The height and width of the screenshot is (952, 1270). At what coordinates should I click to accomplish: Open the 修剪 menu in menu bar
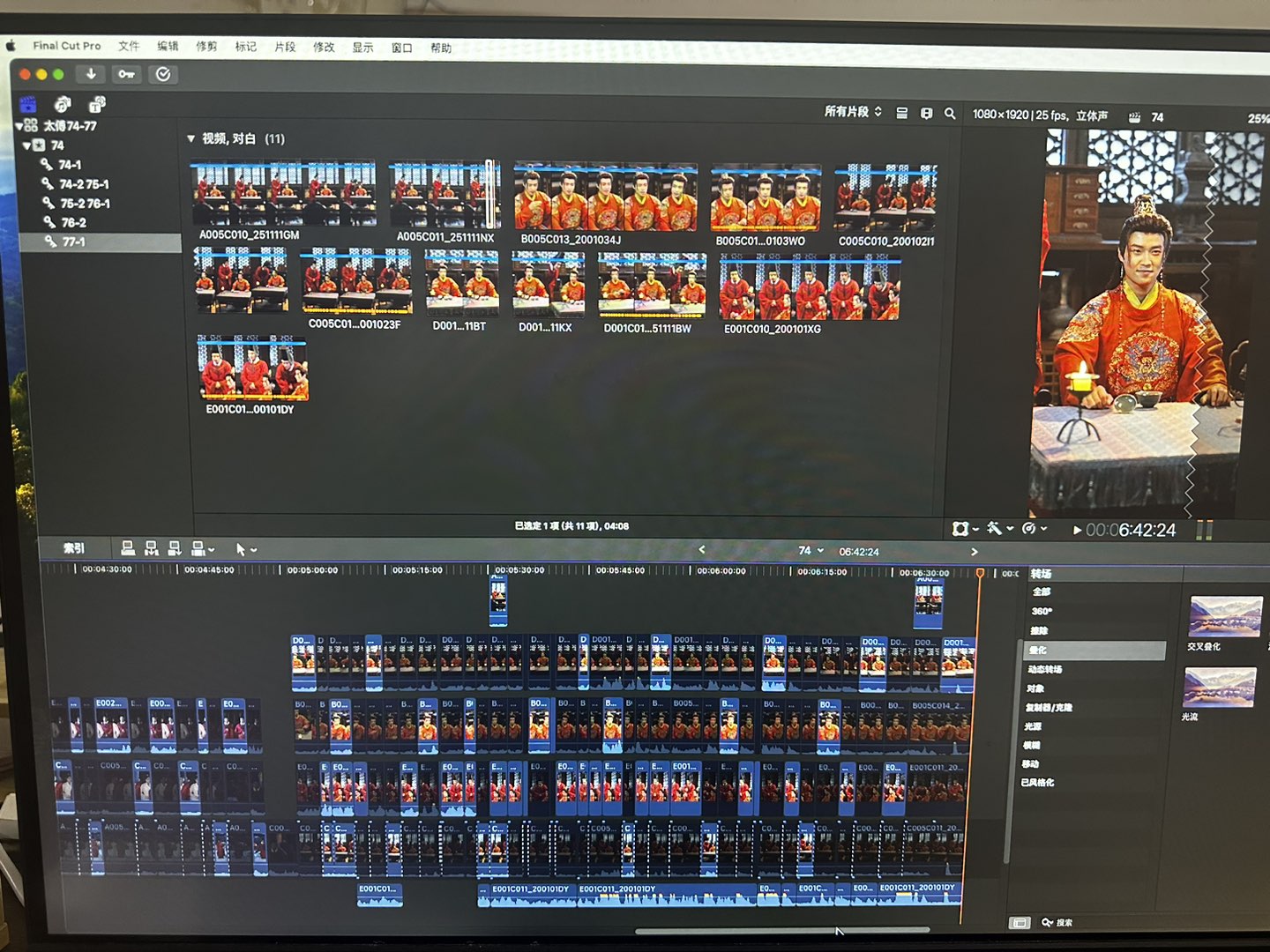(206, 47)
